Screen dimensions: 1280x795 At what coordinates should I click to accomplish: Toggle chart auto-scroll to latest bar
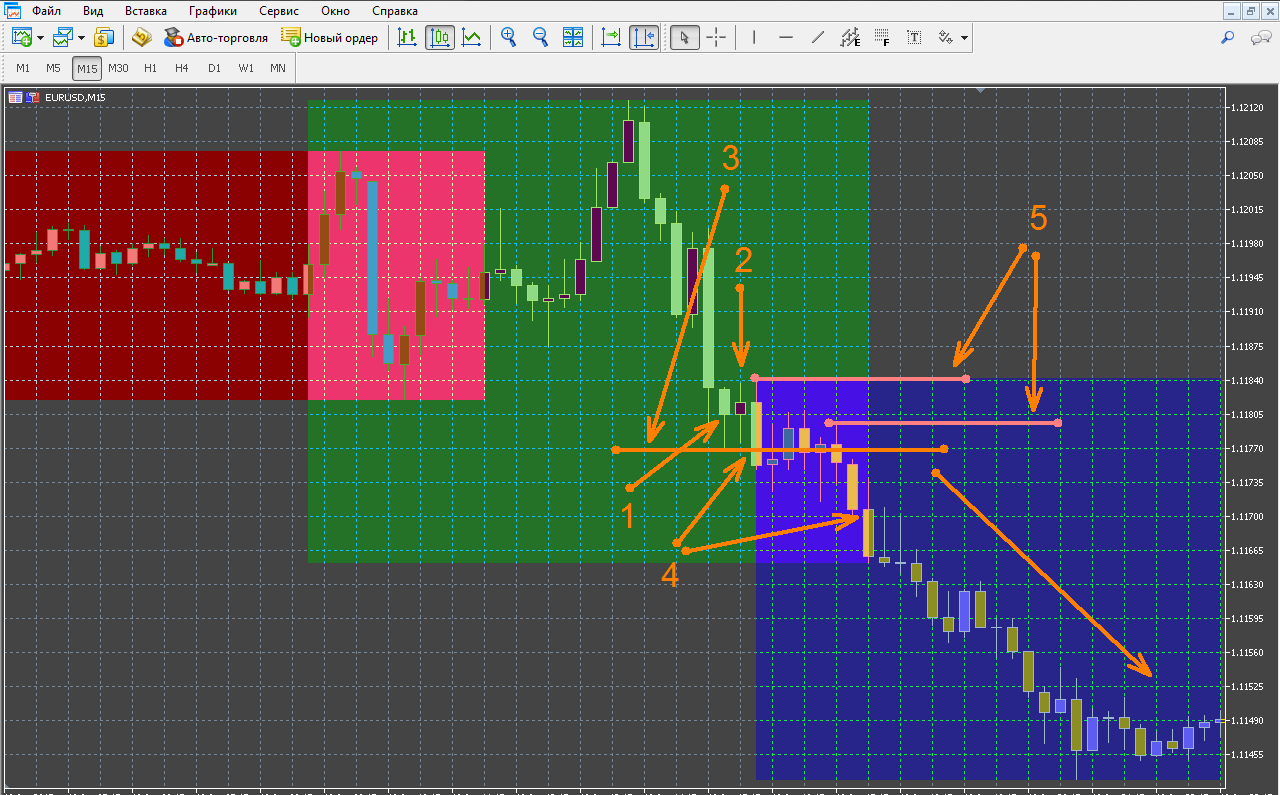coord(611,38)
